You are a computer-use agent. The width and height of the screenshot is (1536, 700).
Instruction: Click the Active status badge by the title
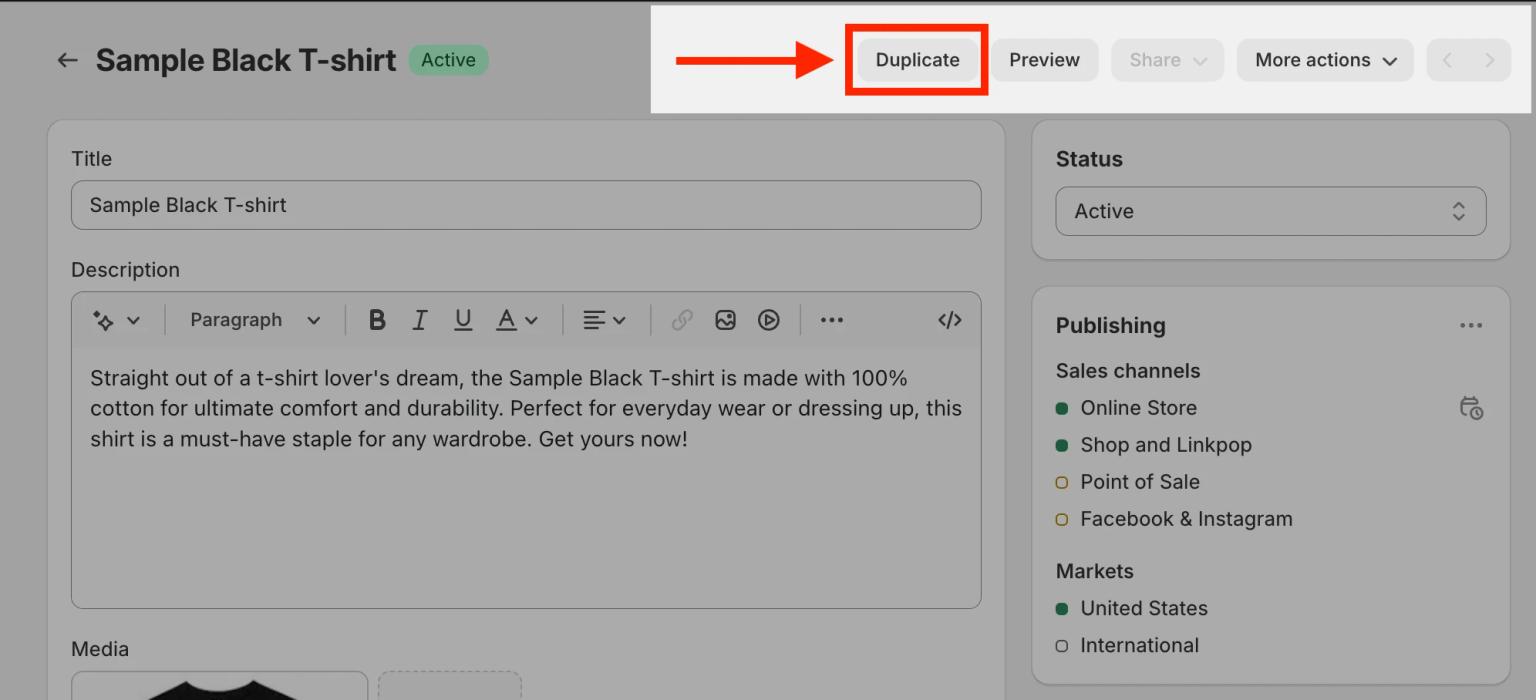448,60
